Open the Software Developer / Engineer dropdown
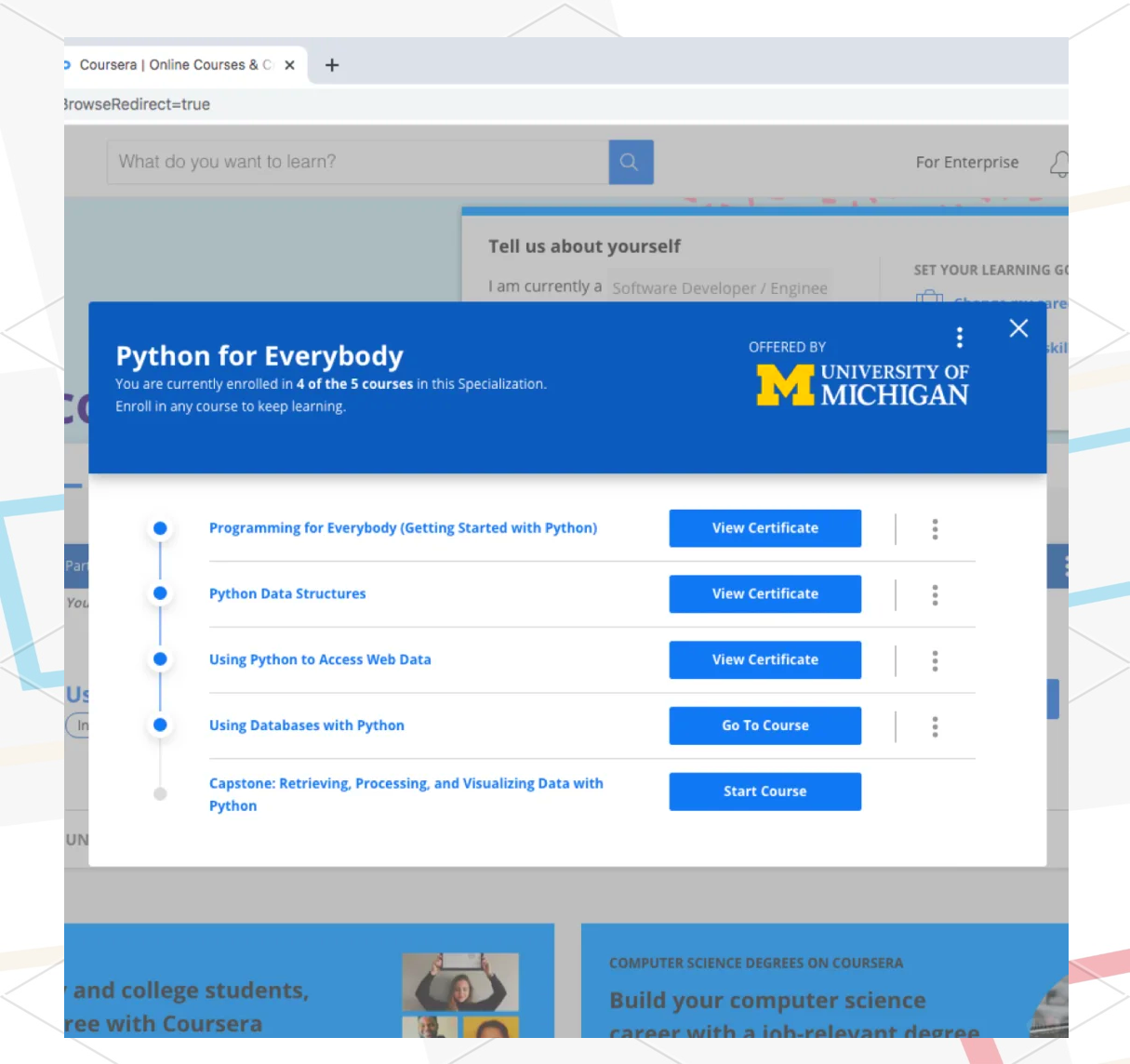 click(x=721, y=288)
